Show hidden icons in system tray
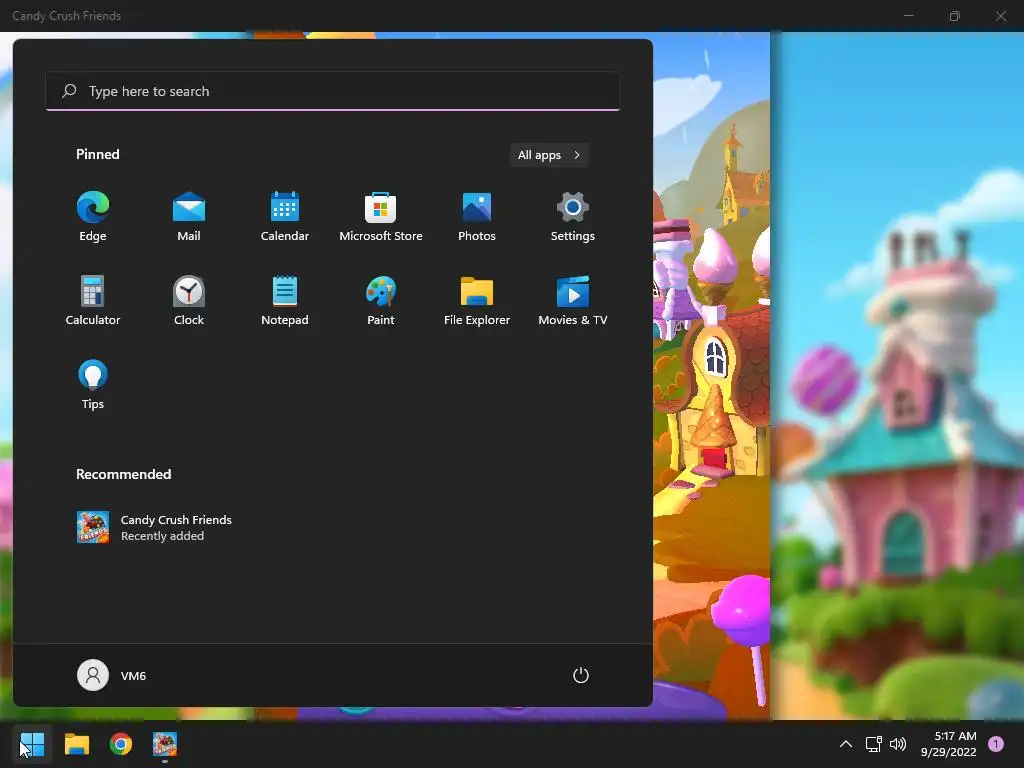The image size is (1024, 768). (846, 744)
